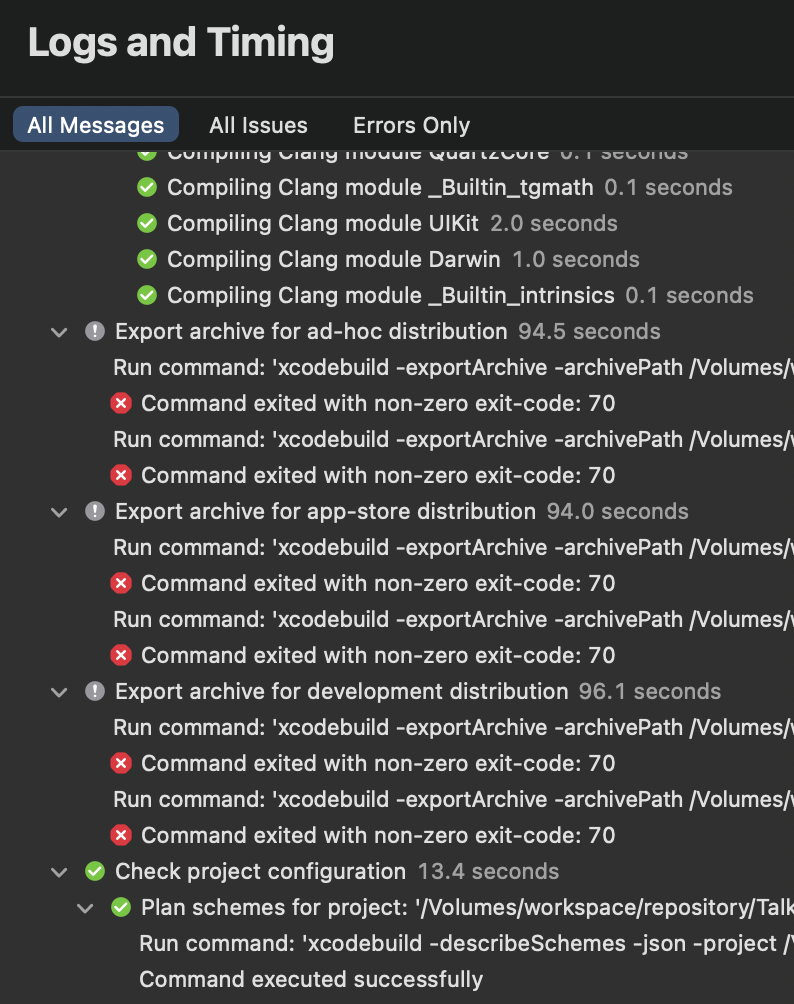Collapse Export archive for app-store distribution
This screenshot has width=794, height=1004.
pos(60,512)
